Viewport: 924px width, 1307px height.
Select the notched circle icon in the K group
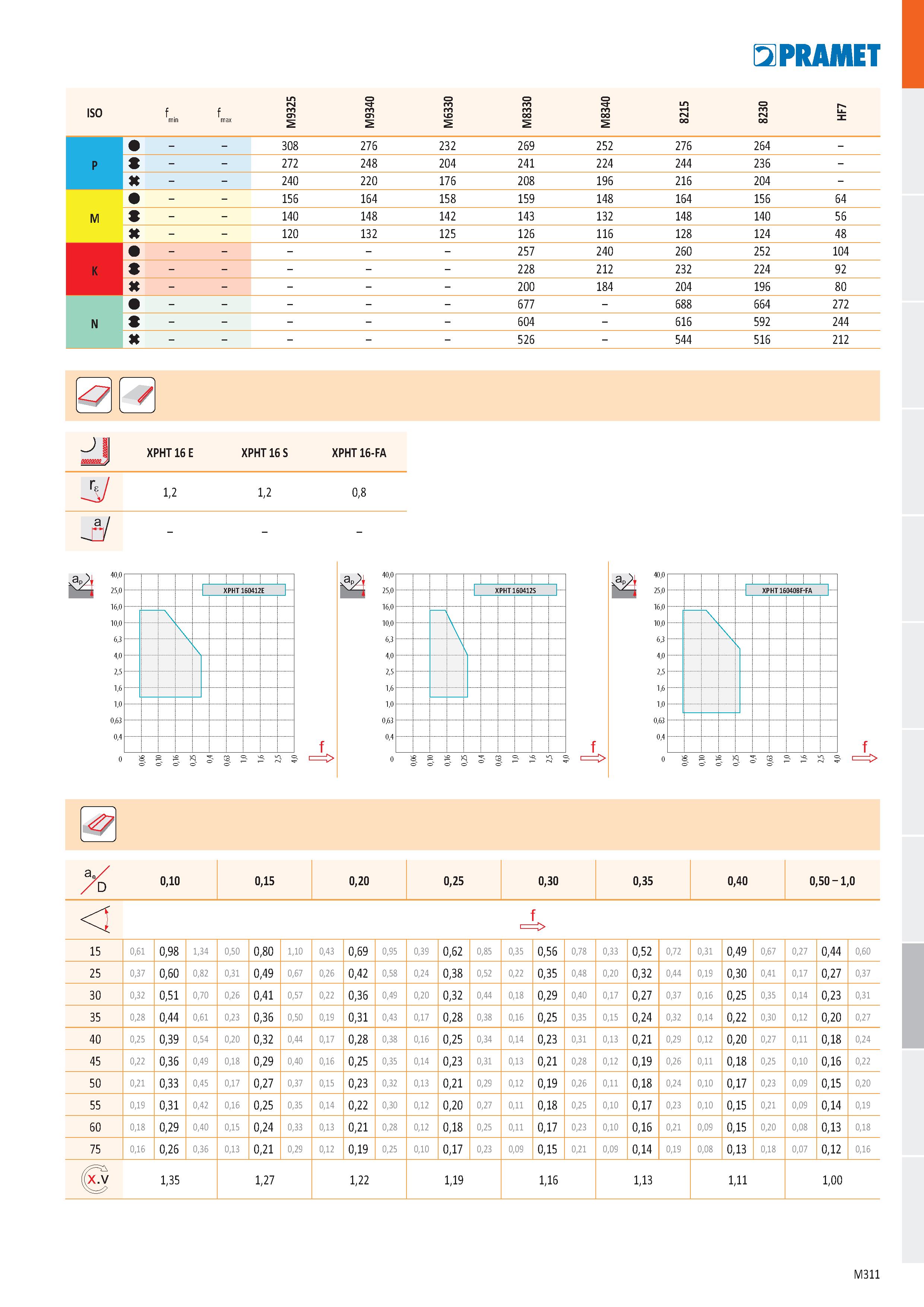[x=135, y=269]
